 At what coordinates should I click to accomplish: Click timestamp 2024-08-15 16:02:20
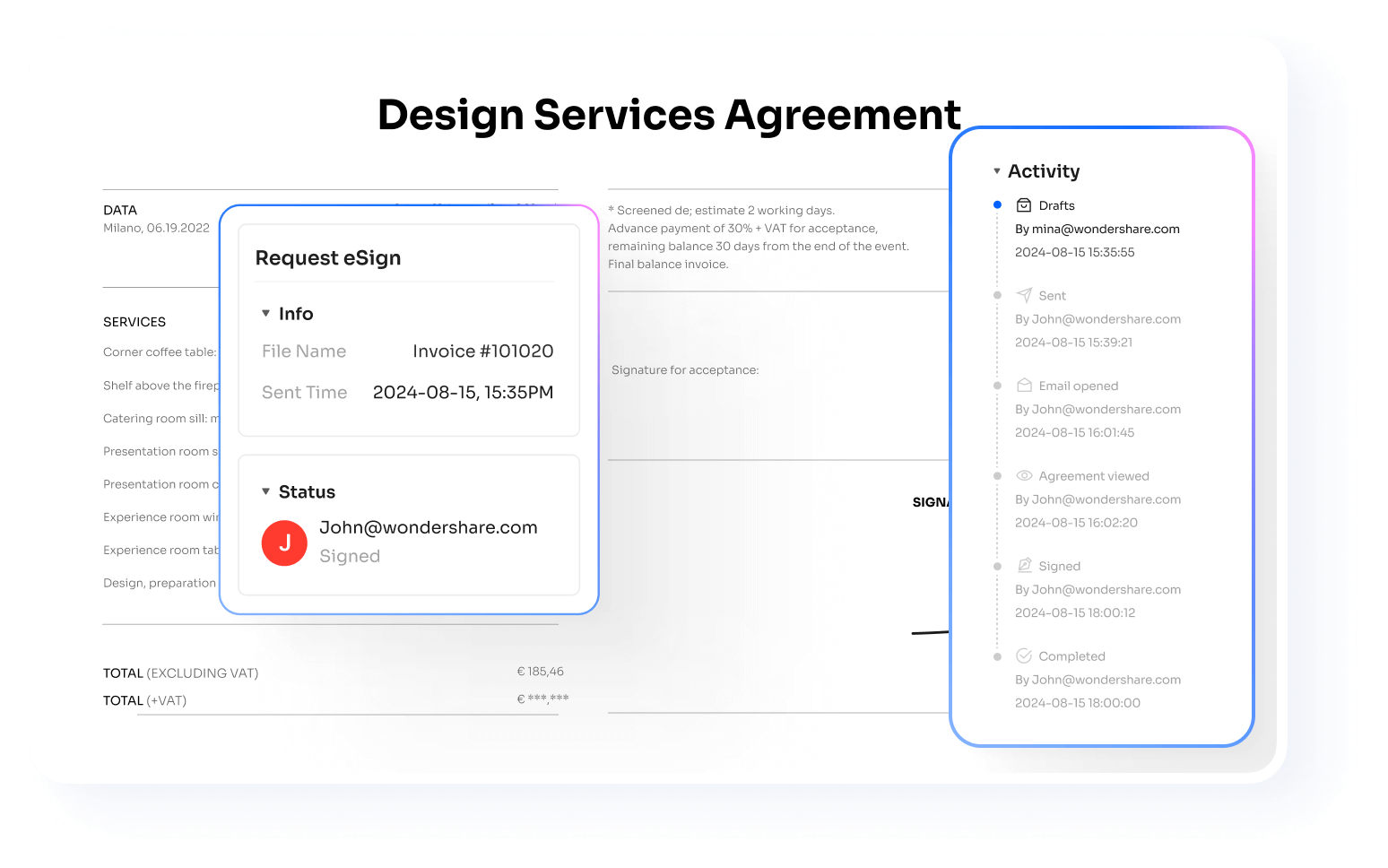tap(1076, 523)
